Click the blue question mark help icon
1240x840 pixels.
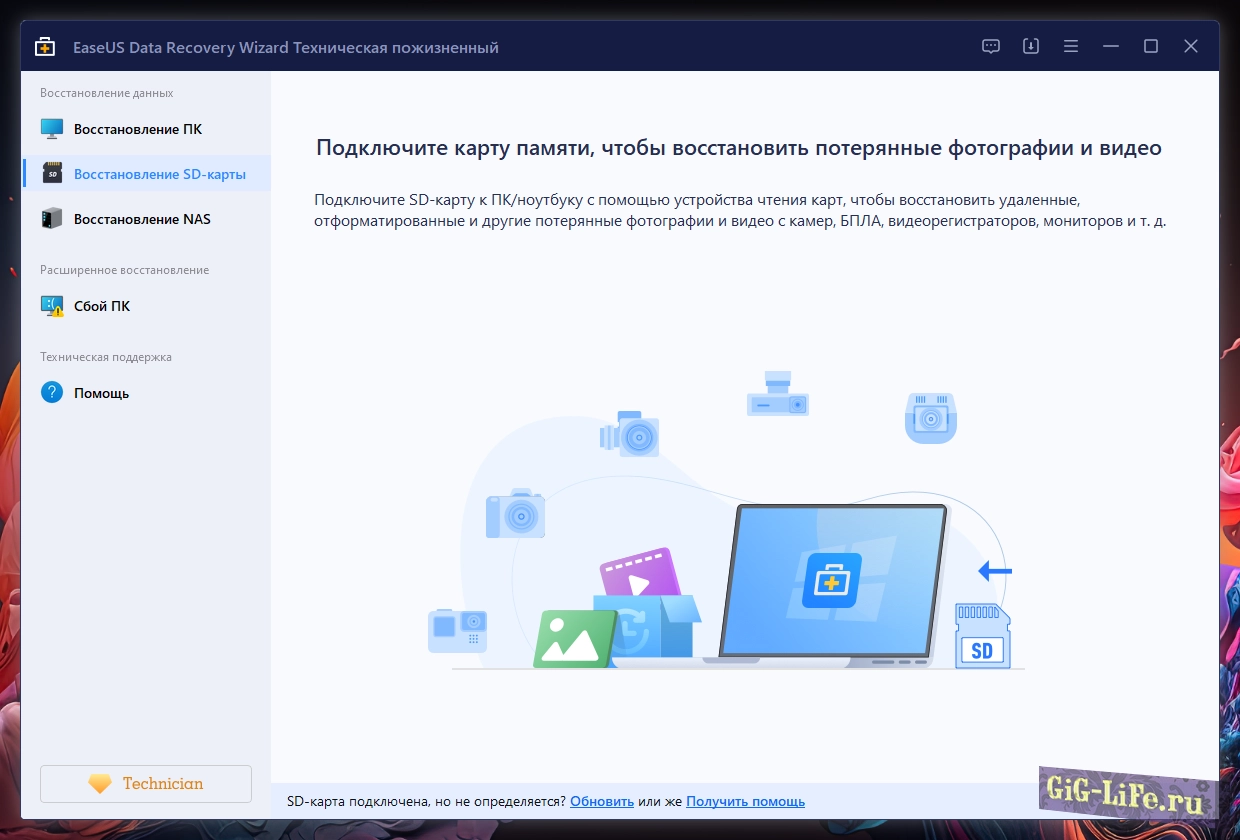click(52, 393)
